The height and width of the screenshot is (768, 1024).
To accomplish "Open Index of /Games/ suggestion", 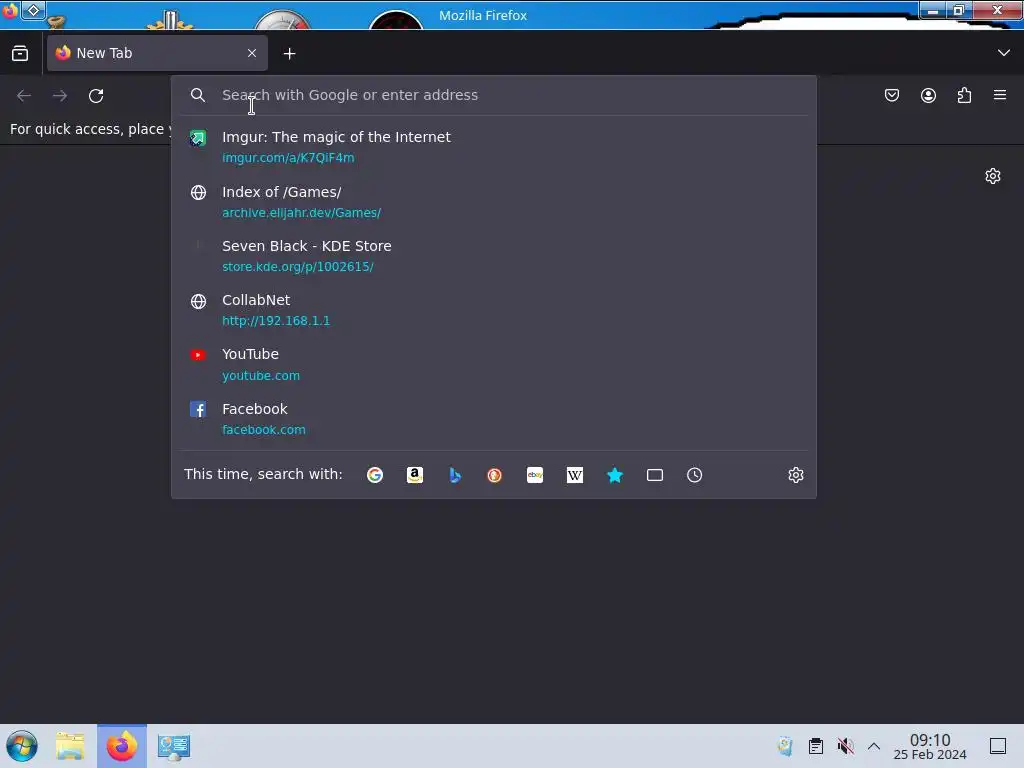I will click(x=494, y=202).
